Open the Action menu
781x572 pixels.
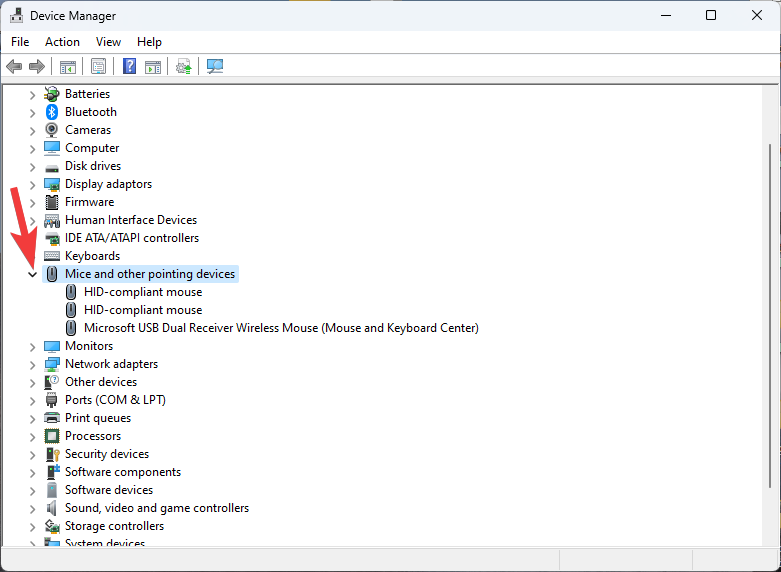click(62, 42)
